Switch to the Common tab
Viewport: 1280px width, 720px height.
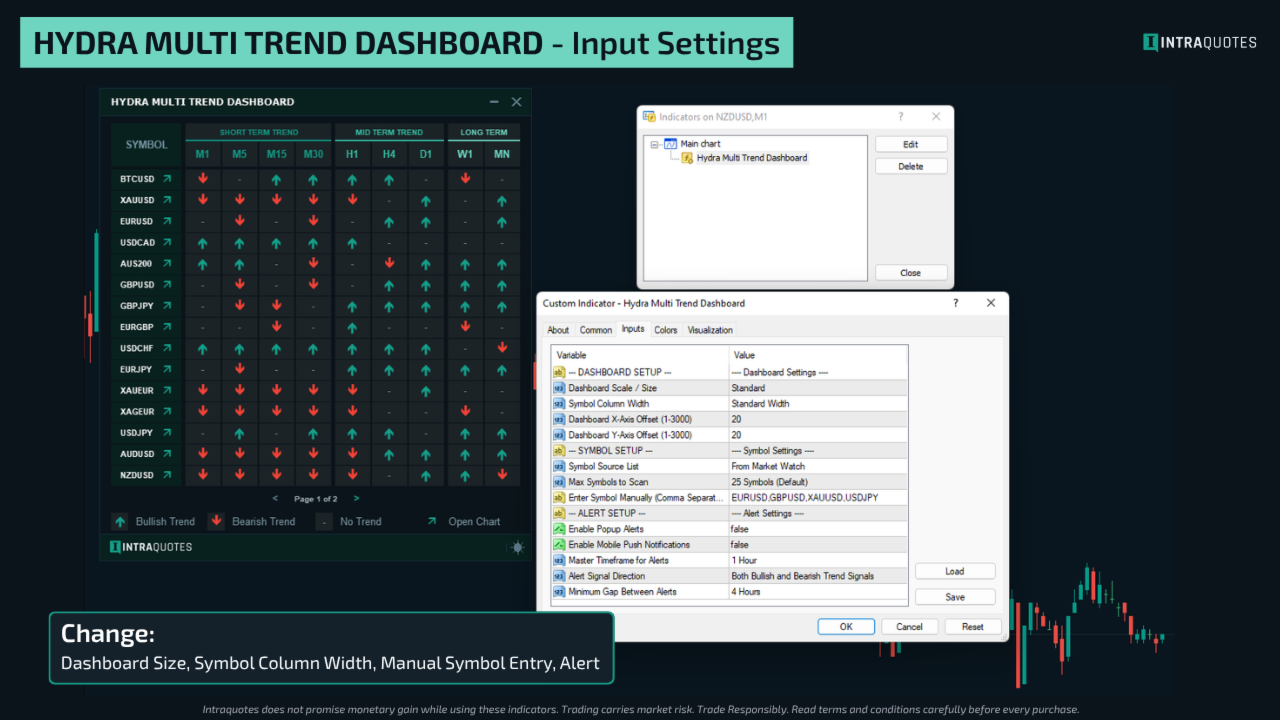point(596,330)
